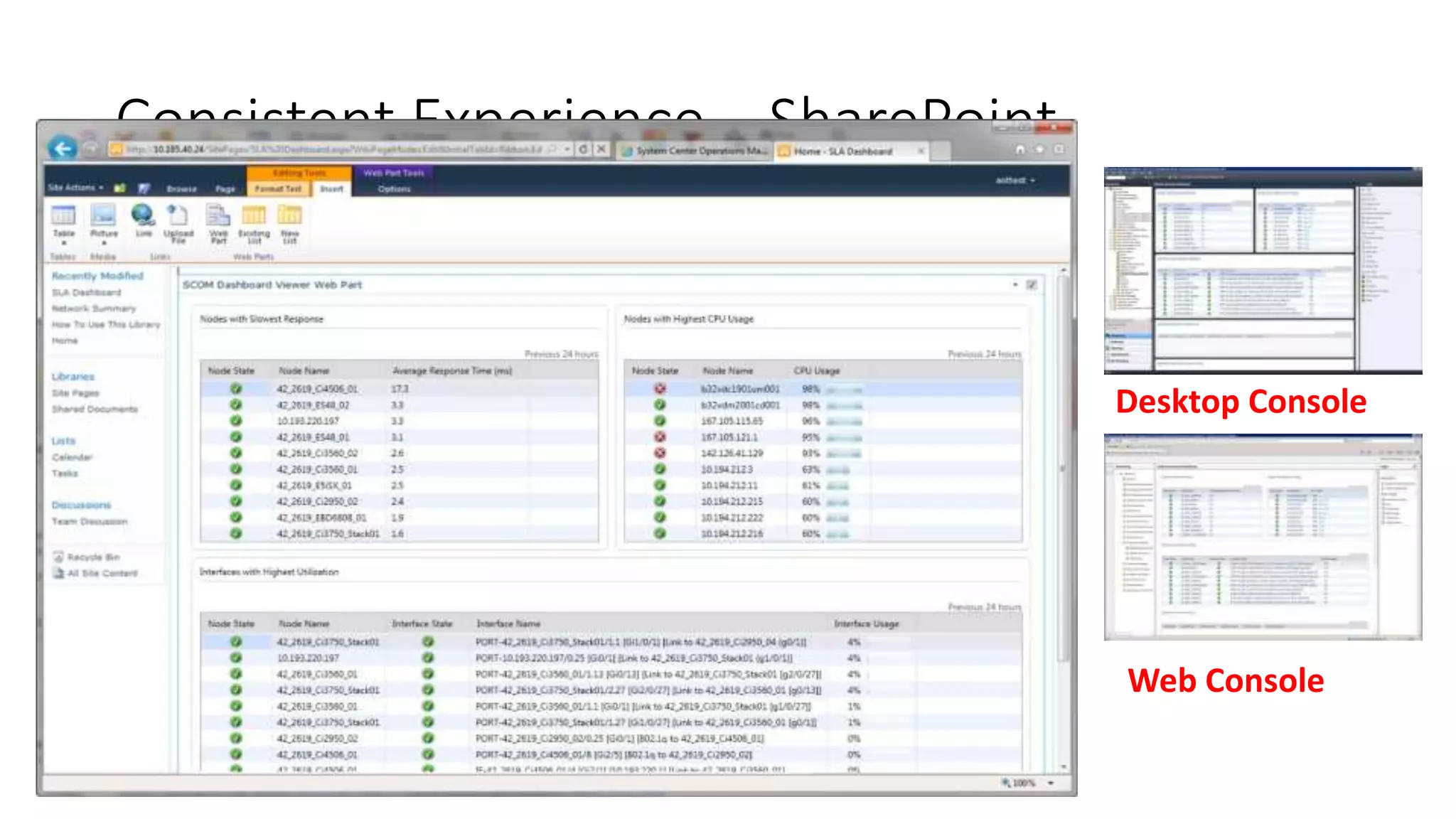Image resolution: width=1456 pixels, height=819 pixels.
Task: Open the browser tools gear icon
Action: 1059,149
